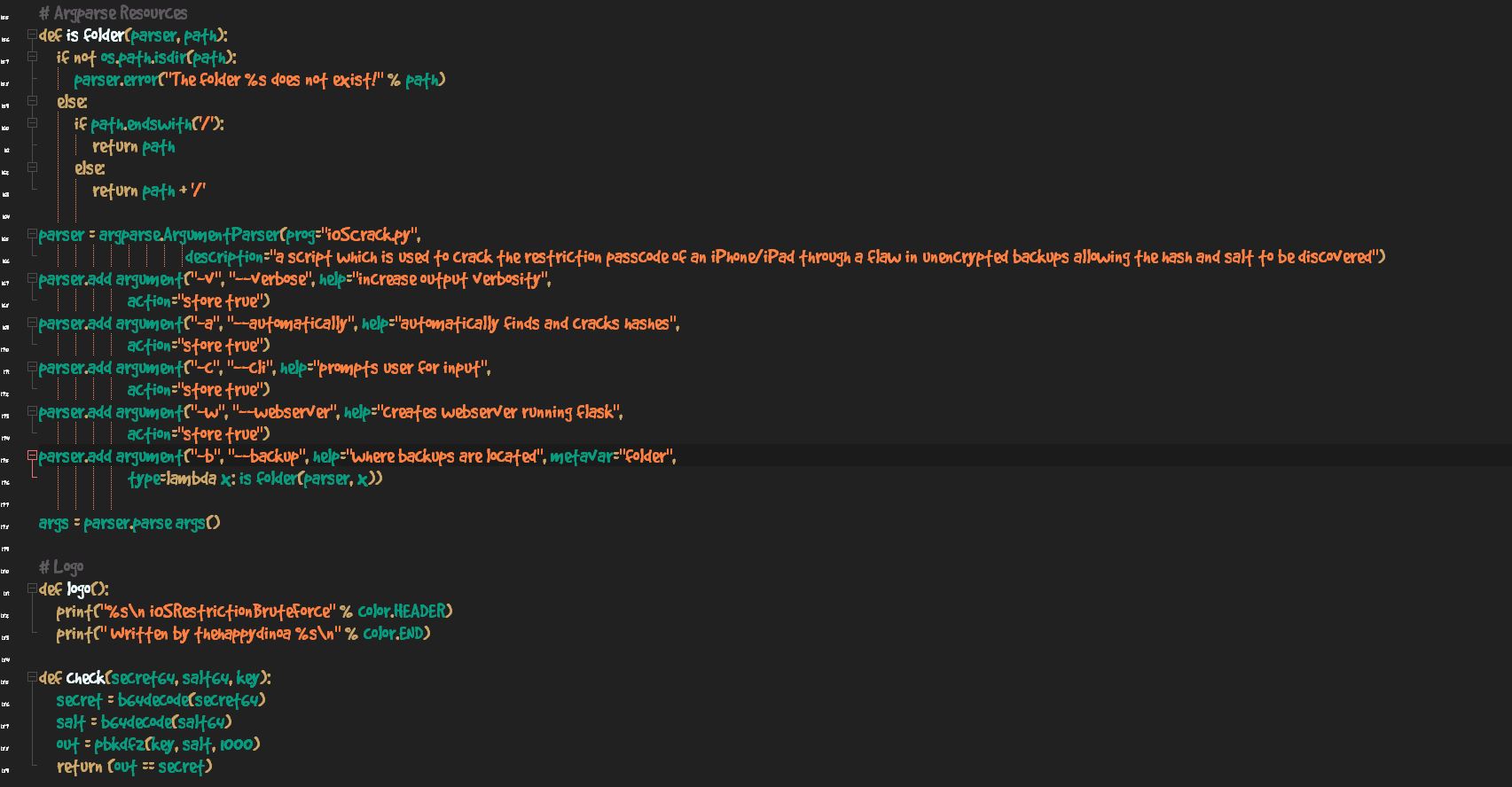Click the 'return path' line without slash
The image size is (1512, 787).
(133, 146)
